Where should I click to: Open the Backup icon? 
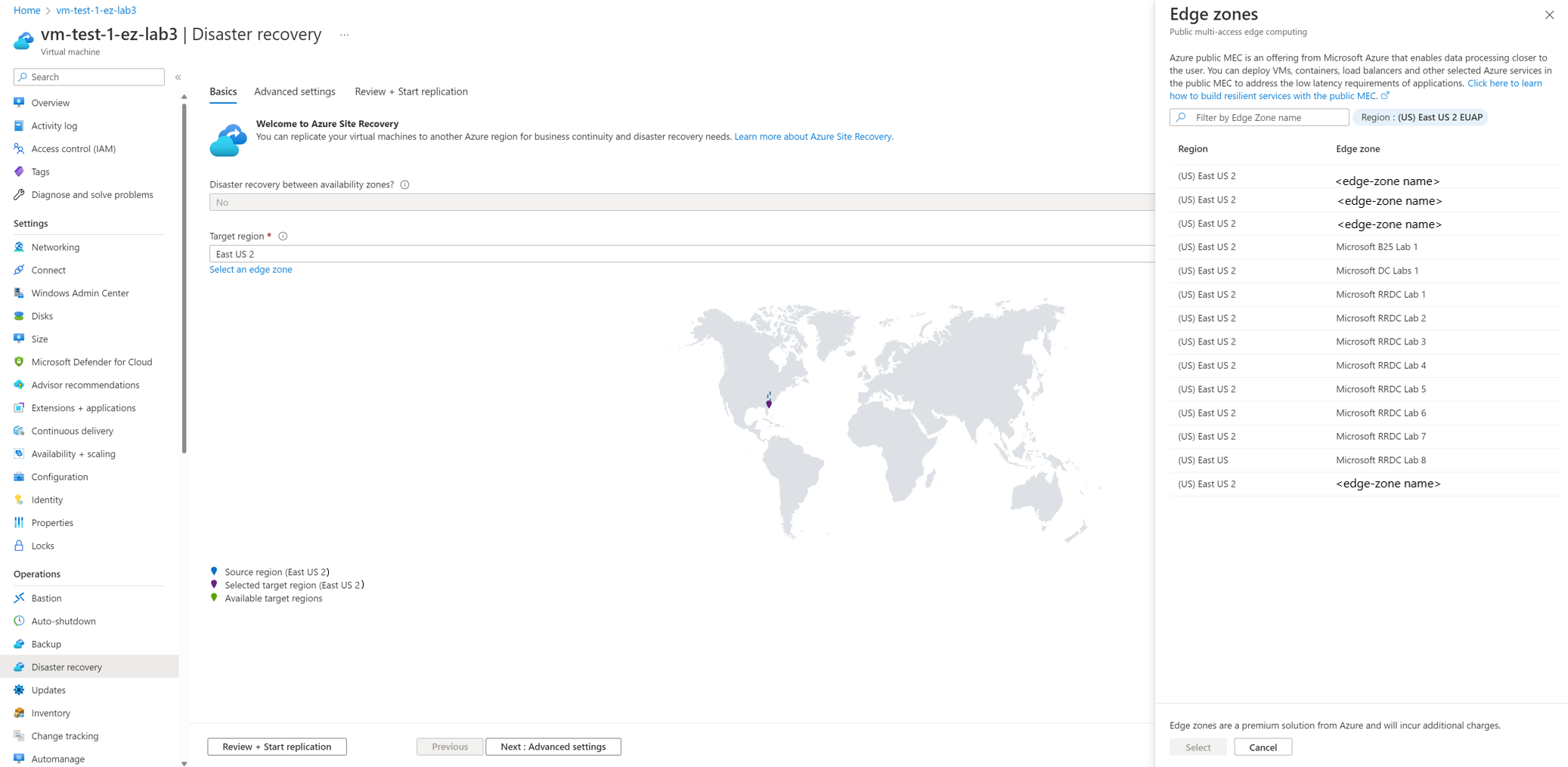click(x=19, y=645)
